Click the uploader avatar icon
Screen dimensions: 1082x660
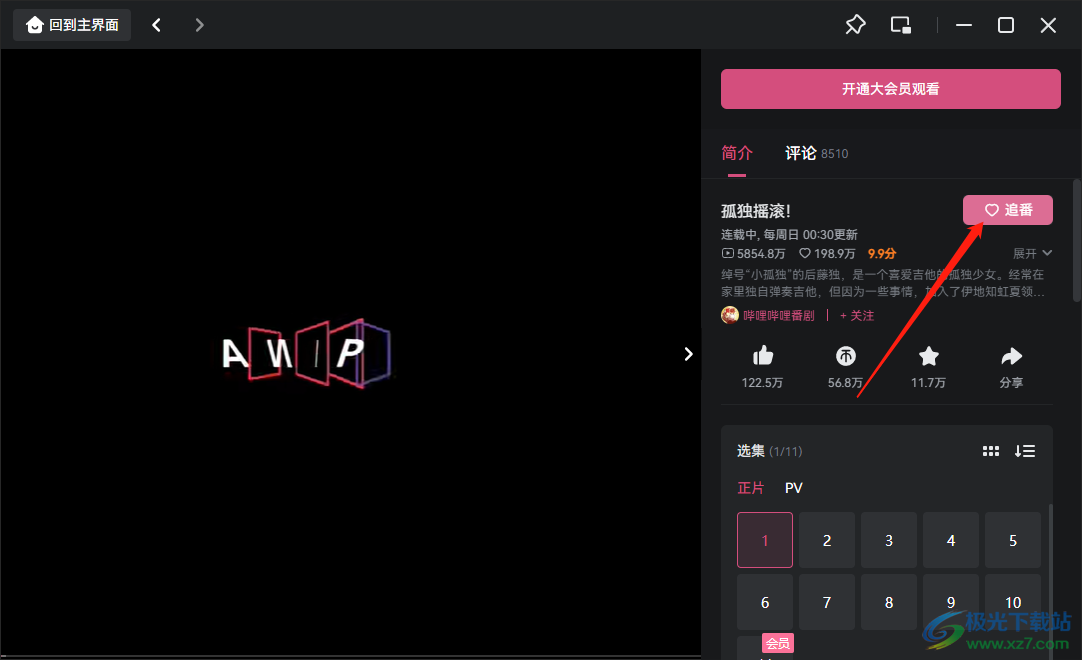730,316
